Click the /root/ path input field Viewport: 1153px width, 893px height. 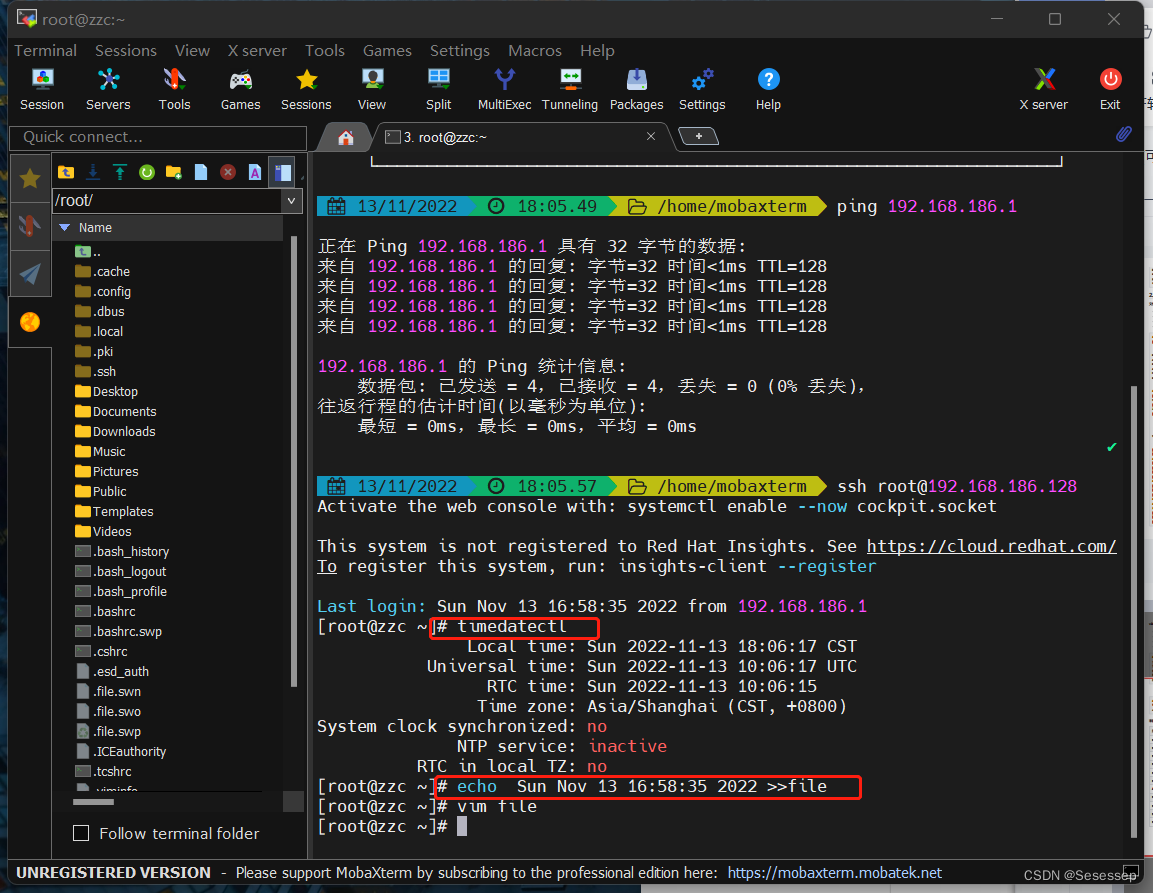pos(168,200)
